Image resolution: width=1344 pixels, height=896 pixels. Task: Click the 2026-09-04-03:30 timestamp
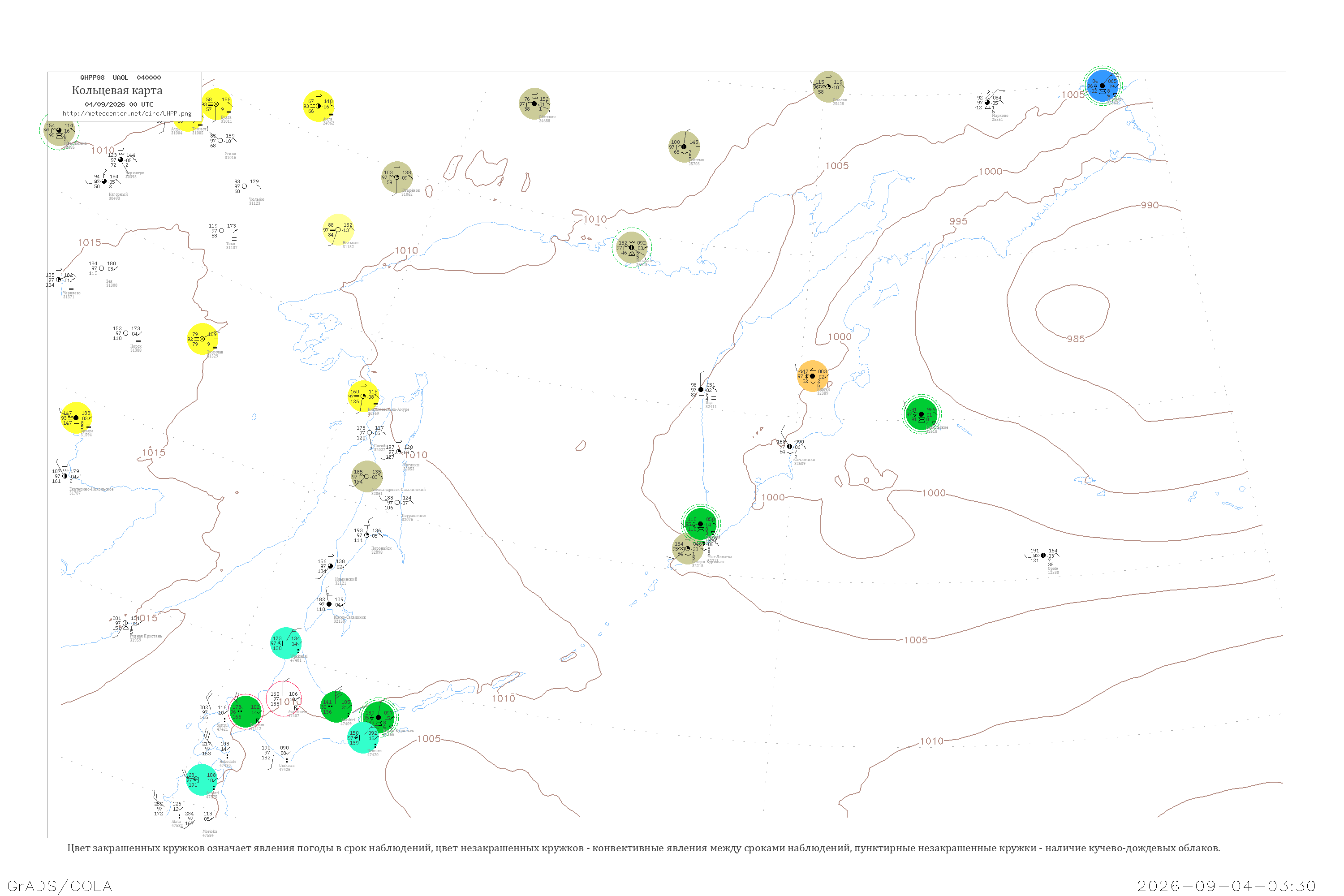[x=1227, y=886]
